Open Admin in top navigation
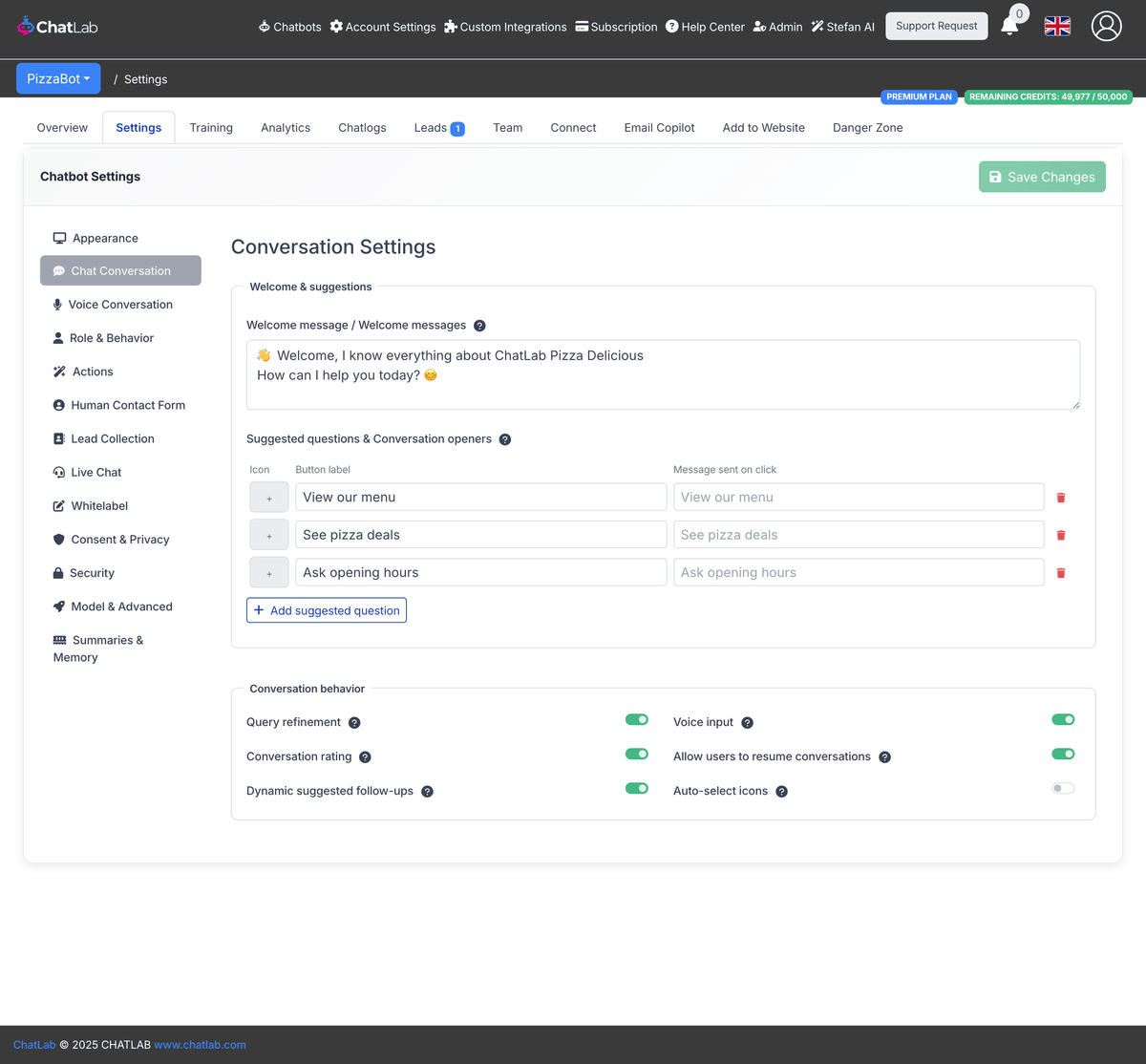Screen dimensions: 1146x1064 (x=777, y=27)
